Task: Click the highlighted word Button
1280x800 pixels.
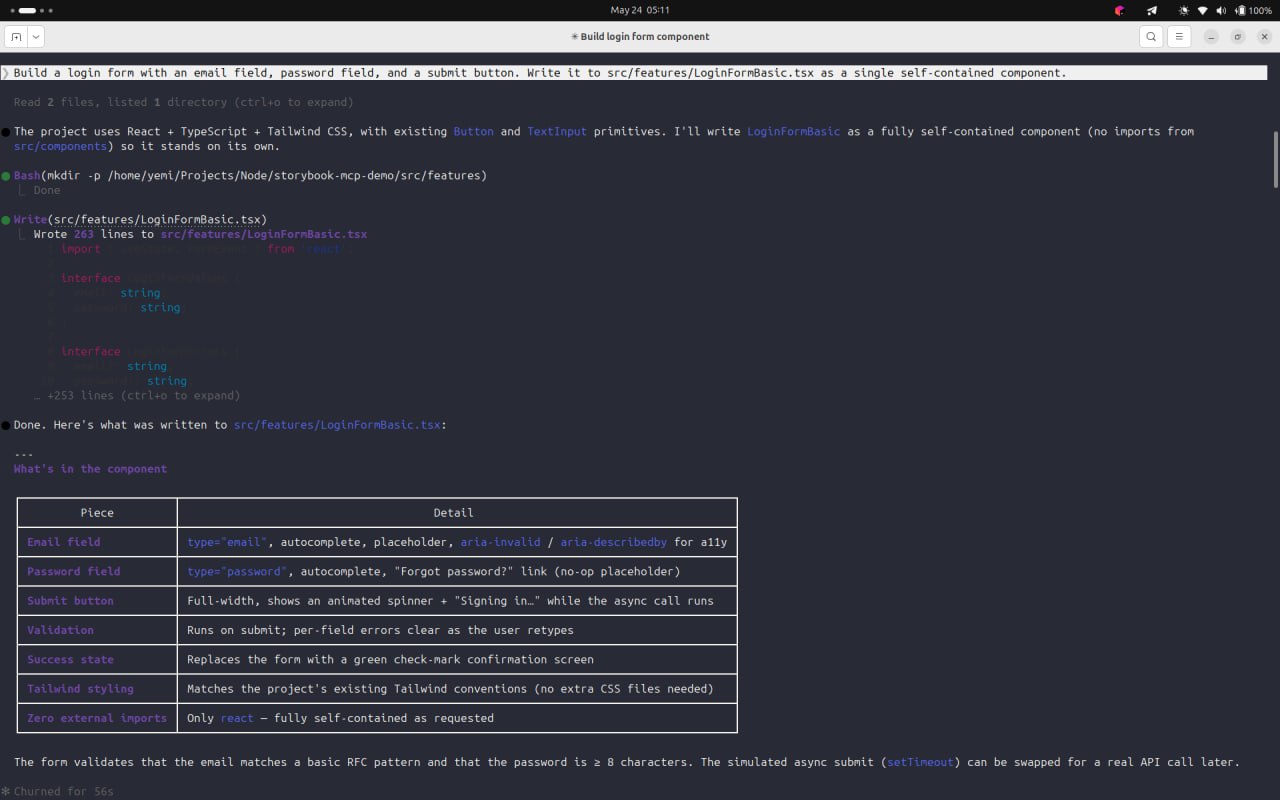Action: [473, 131]
